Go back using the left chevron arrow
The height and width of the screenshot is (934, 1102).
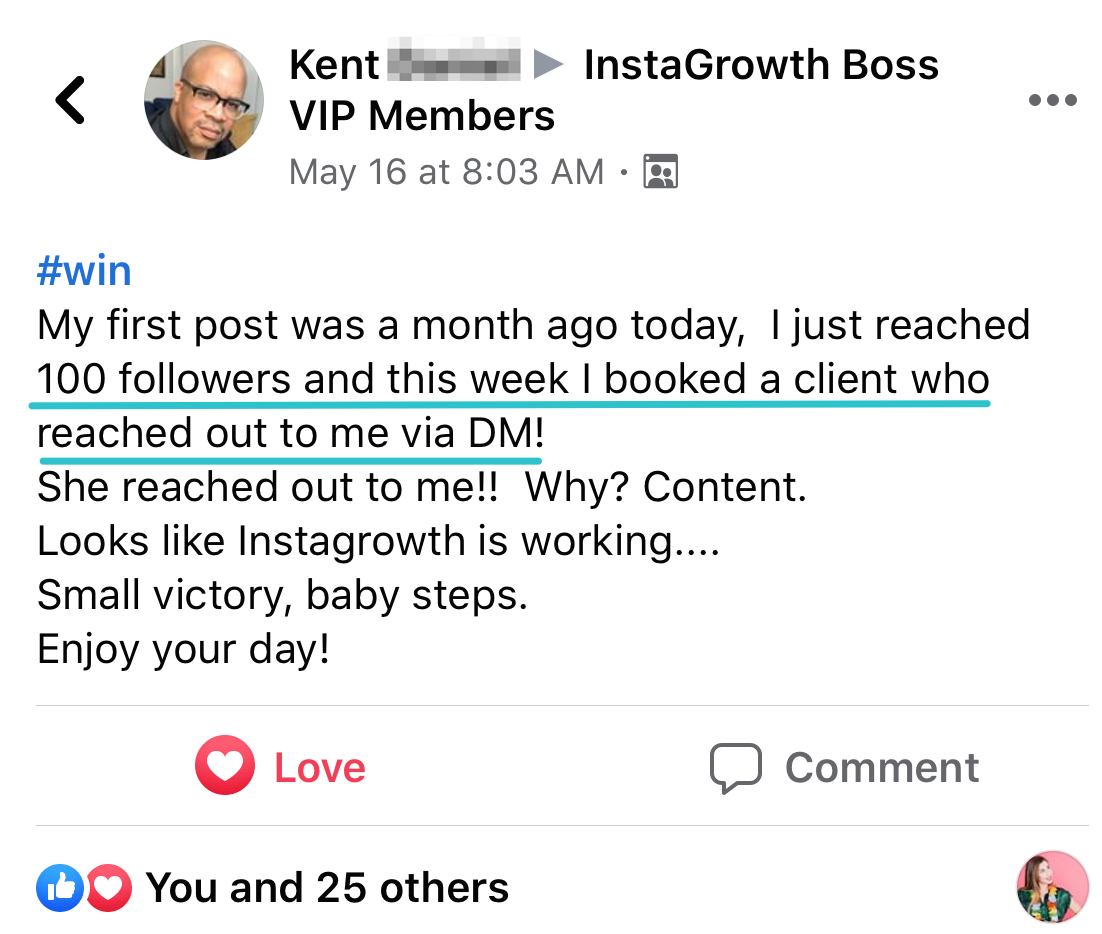(71, 100)
